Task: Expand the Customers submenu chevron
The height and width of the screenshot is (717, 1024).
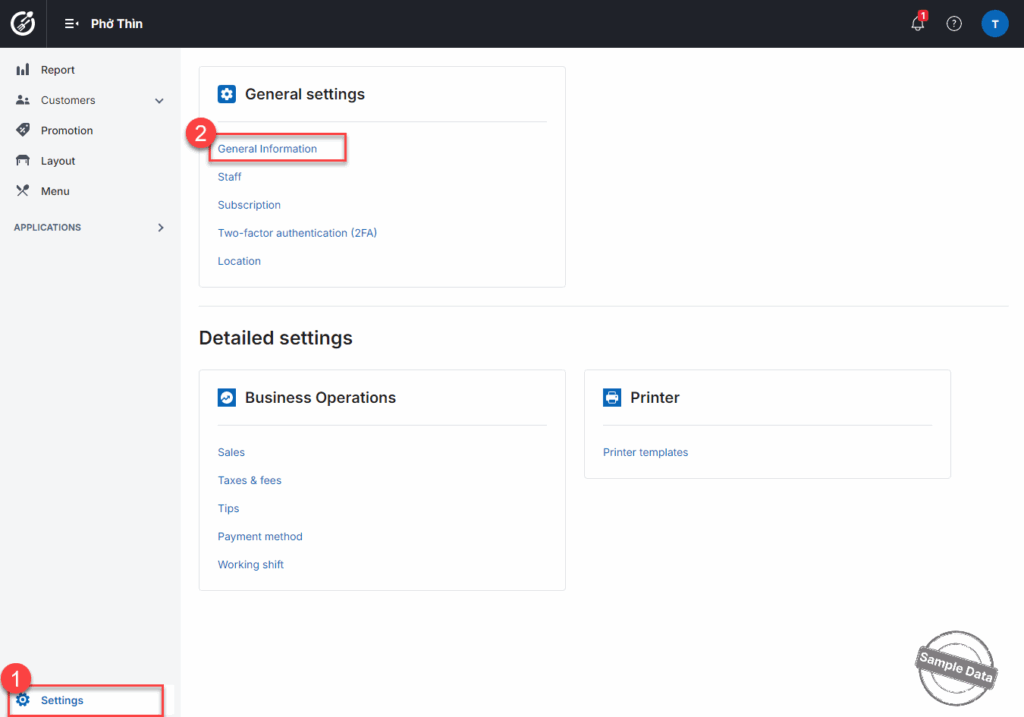Action: pyautogui.click(x=159, y=101)
